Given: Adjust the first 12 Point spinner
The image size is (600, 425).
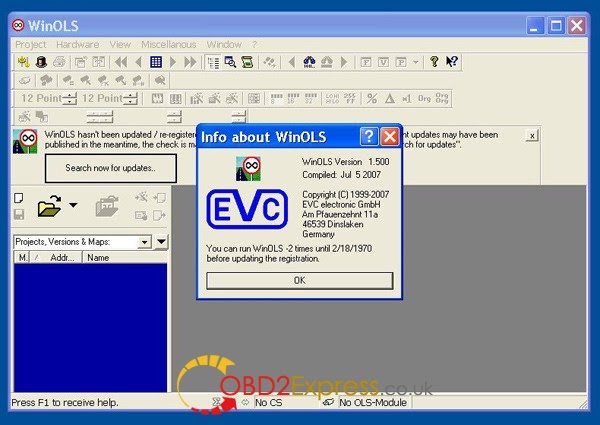Looking at the screenshot, I should pyautogui.click(x=69, y=99).
